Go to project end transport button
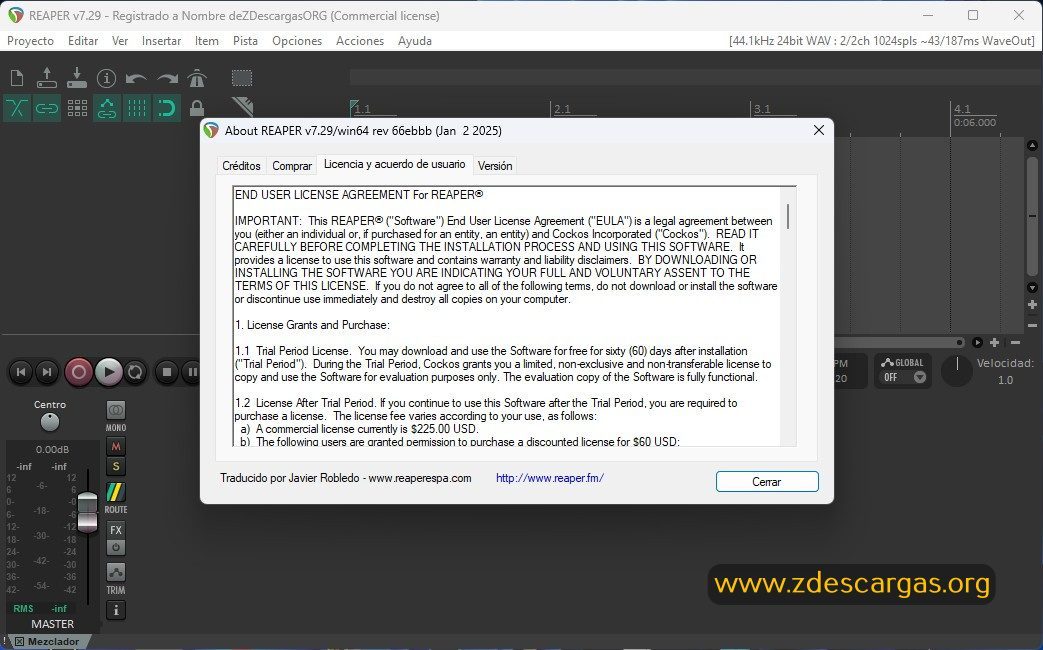The height and width of the screenshot is (650, 1043). coord(47,372)
